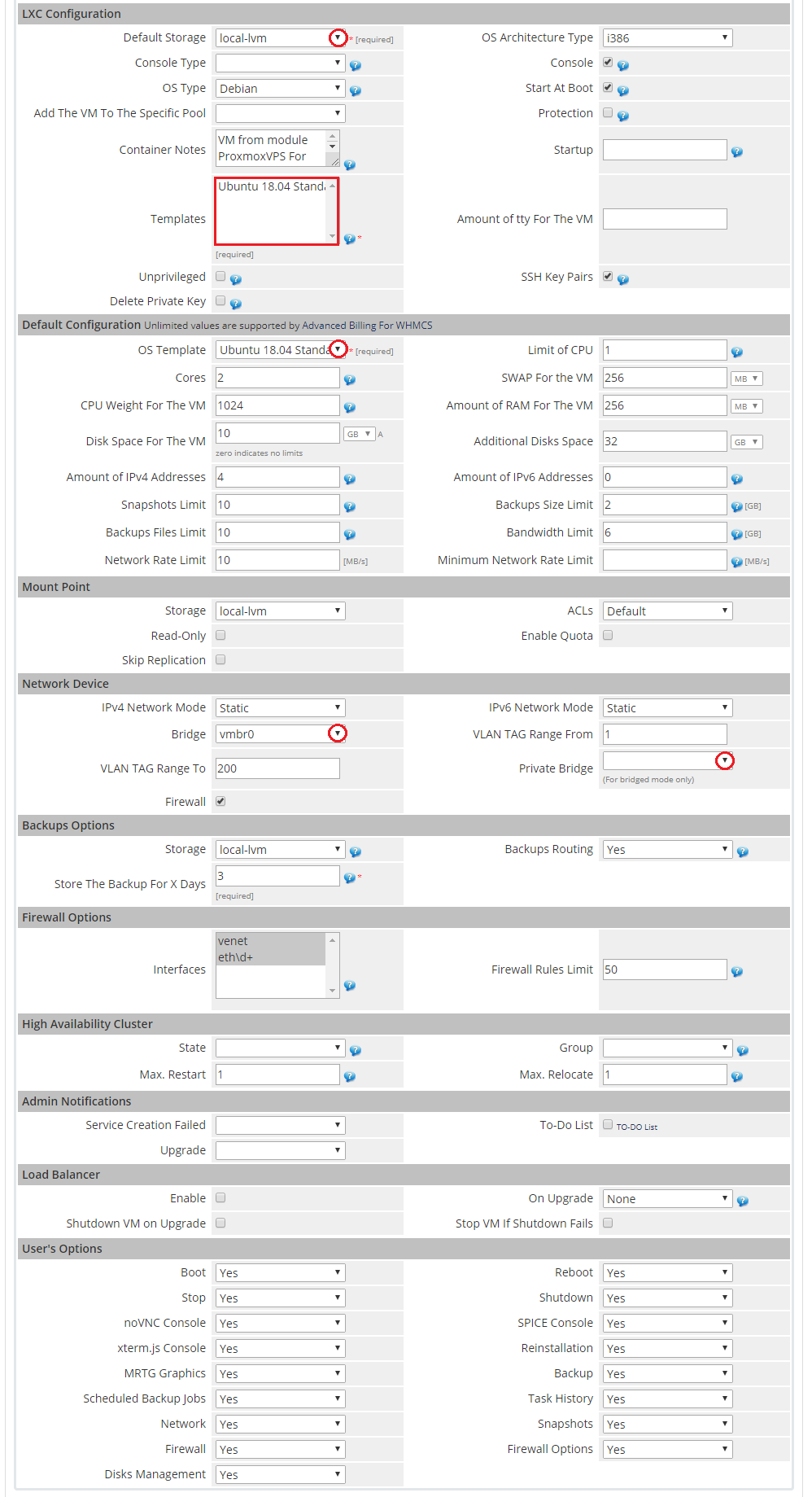Viewport: 812px width, 1497px height.
Task: Click help icon for Amount of IPv6 Addresses
Action: [x=737, y=479]
